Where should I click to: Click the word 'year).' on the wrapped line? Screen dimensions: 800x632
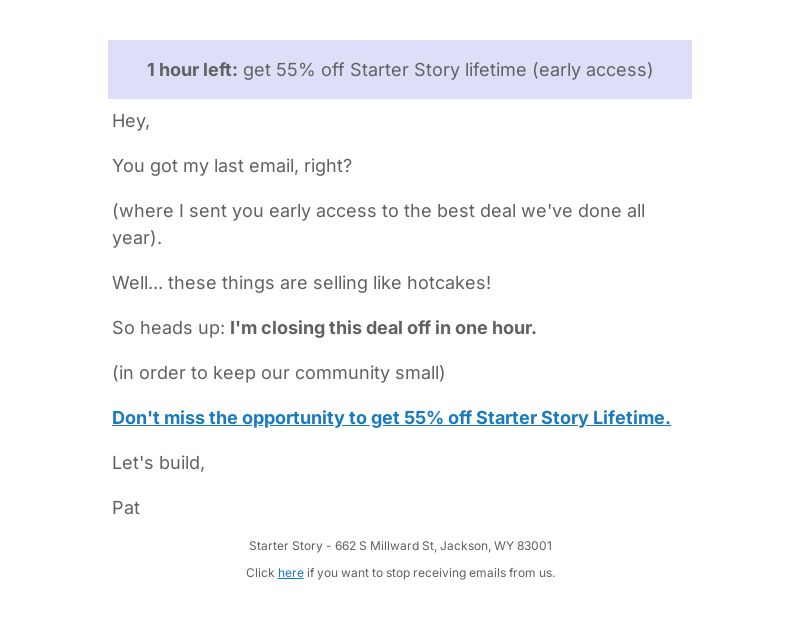click(x=137, y=238)
